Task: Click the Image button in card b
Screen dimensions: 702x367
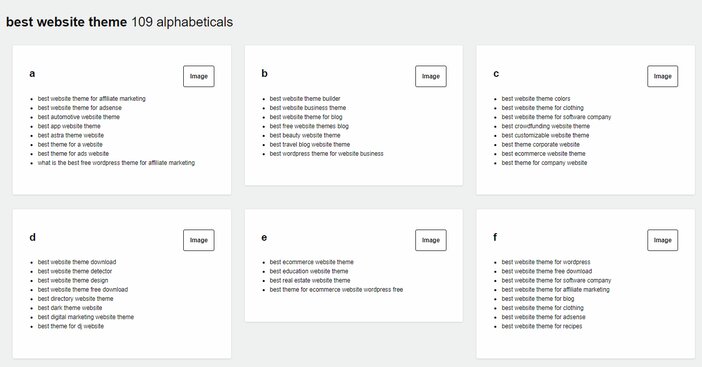Action: [x=431, y=76]
